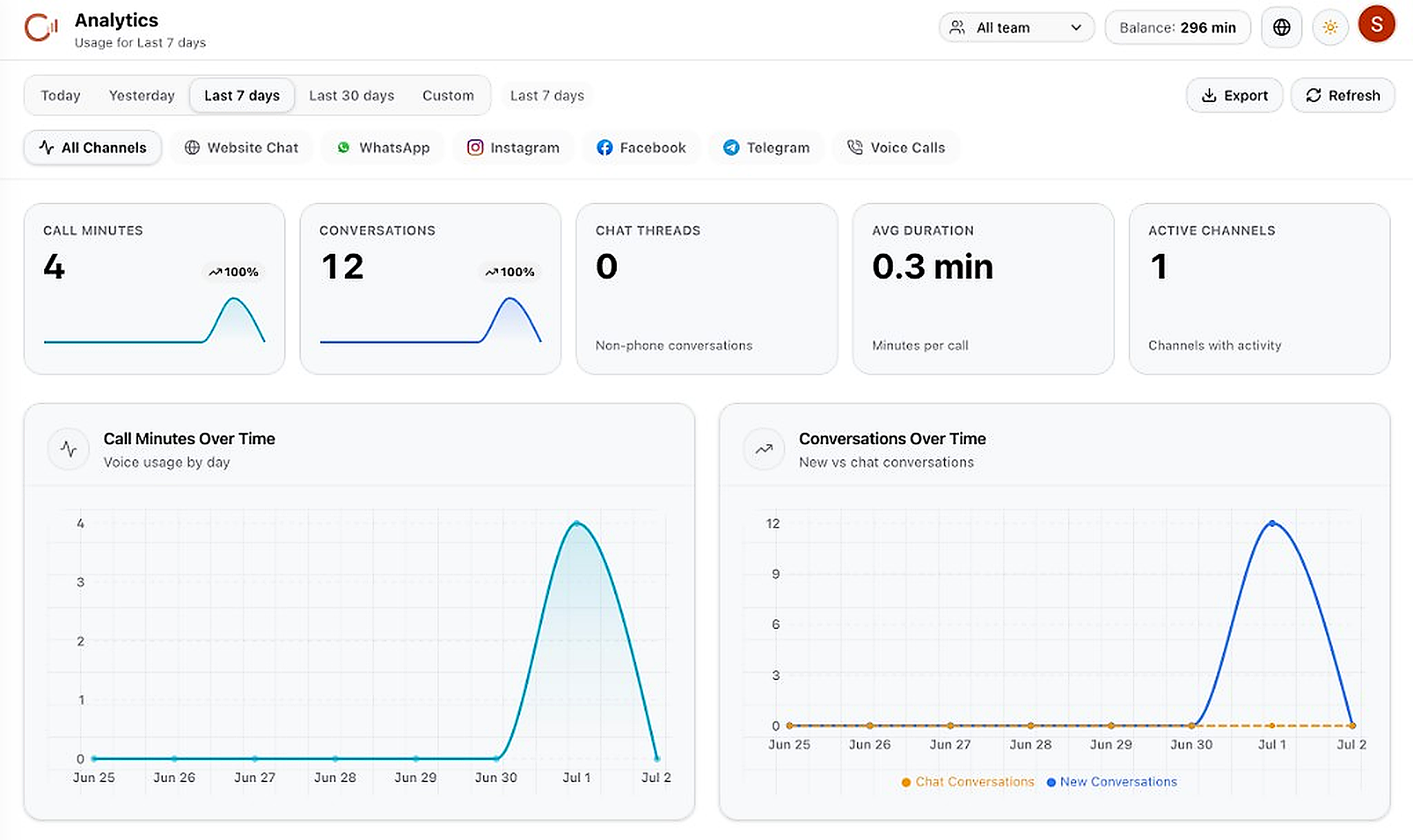The height and width of the screenshot is (840, 1413).
Task: Click the Call Minutes 100% trend badge
Action: tap(233, 272)
